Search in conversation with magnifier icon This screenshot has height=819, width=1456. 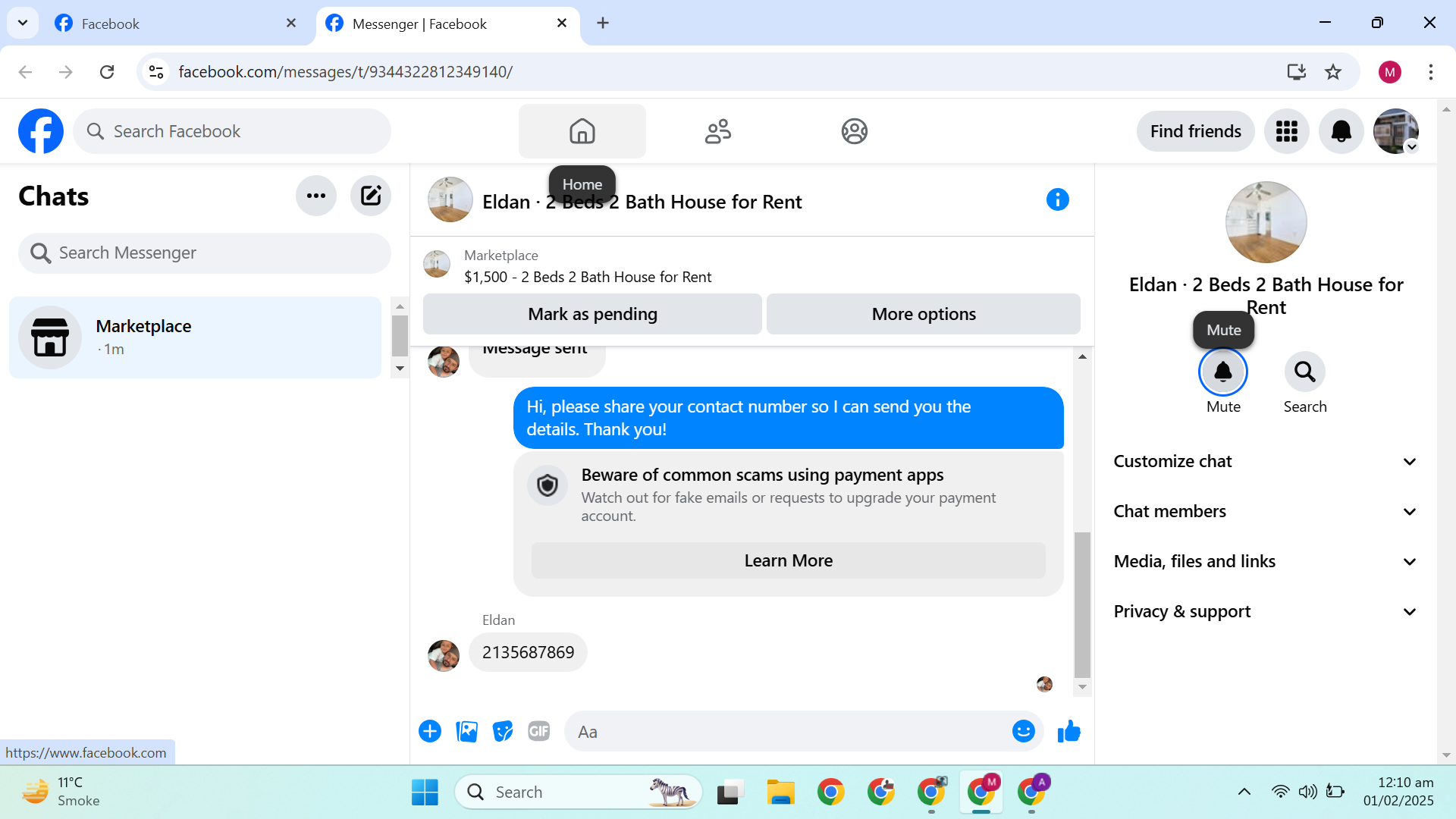(x=1305, y=372)
